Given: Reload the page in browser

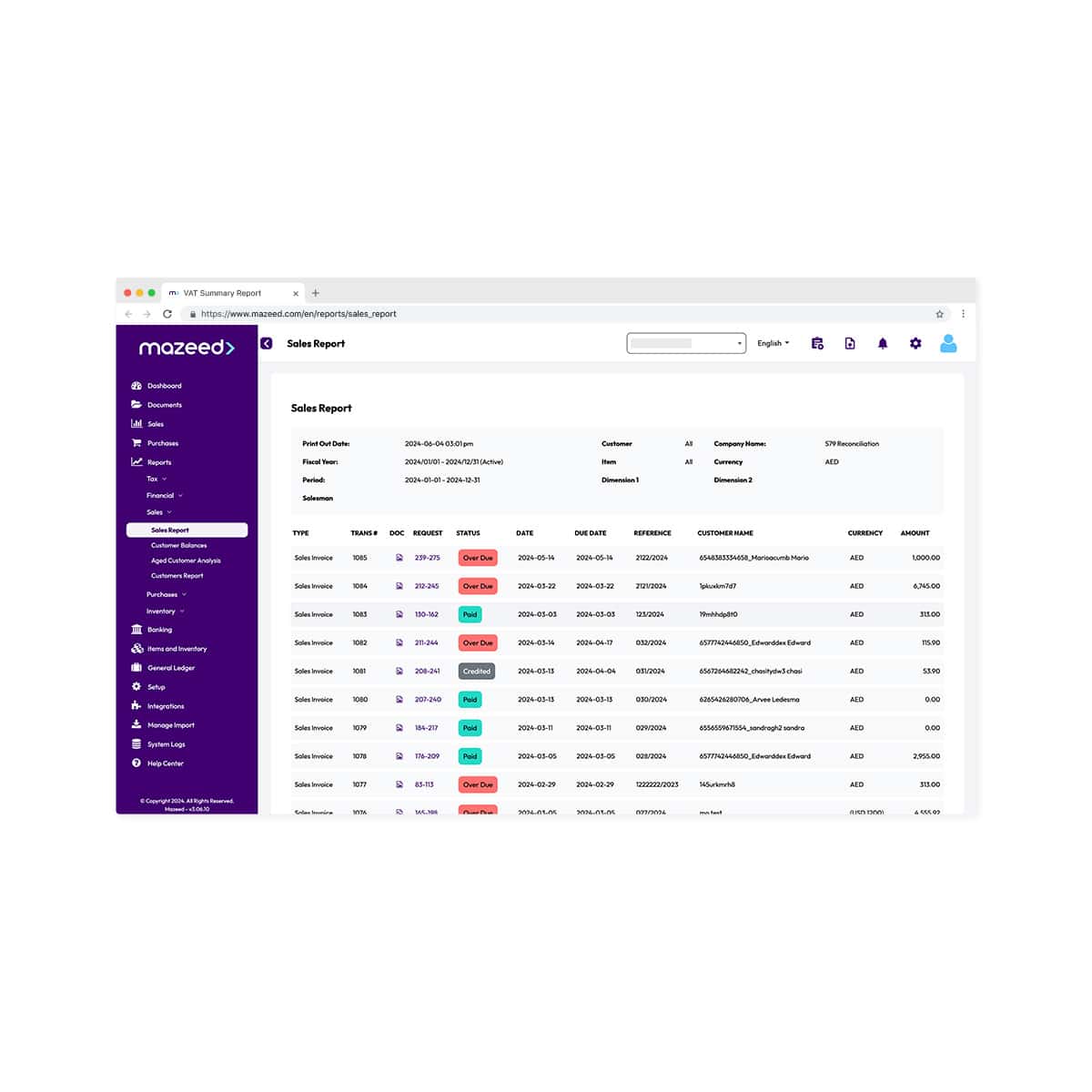Looking at the screenshot, I should point(167,314).
